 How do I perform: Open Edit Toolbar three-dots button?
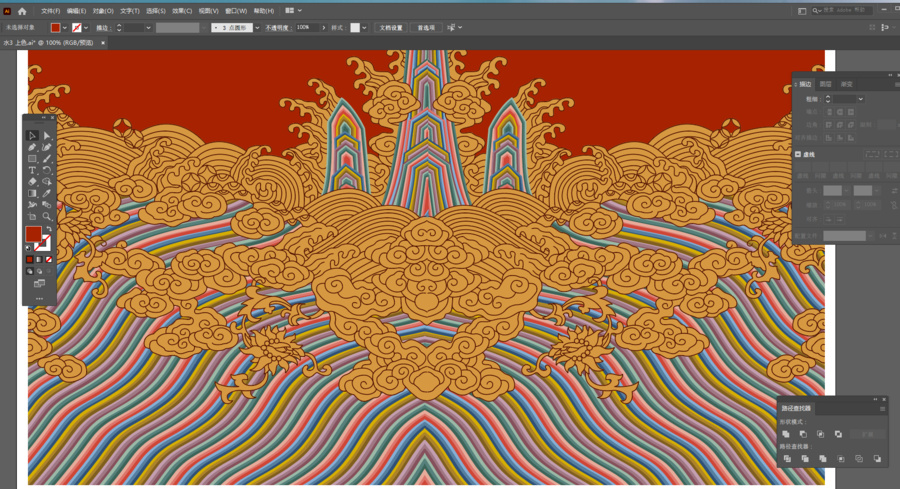click(x=39, y=298)
